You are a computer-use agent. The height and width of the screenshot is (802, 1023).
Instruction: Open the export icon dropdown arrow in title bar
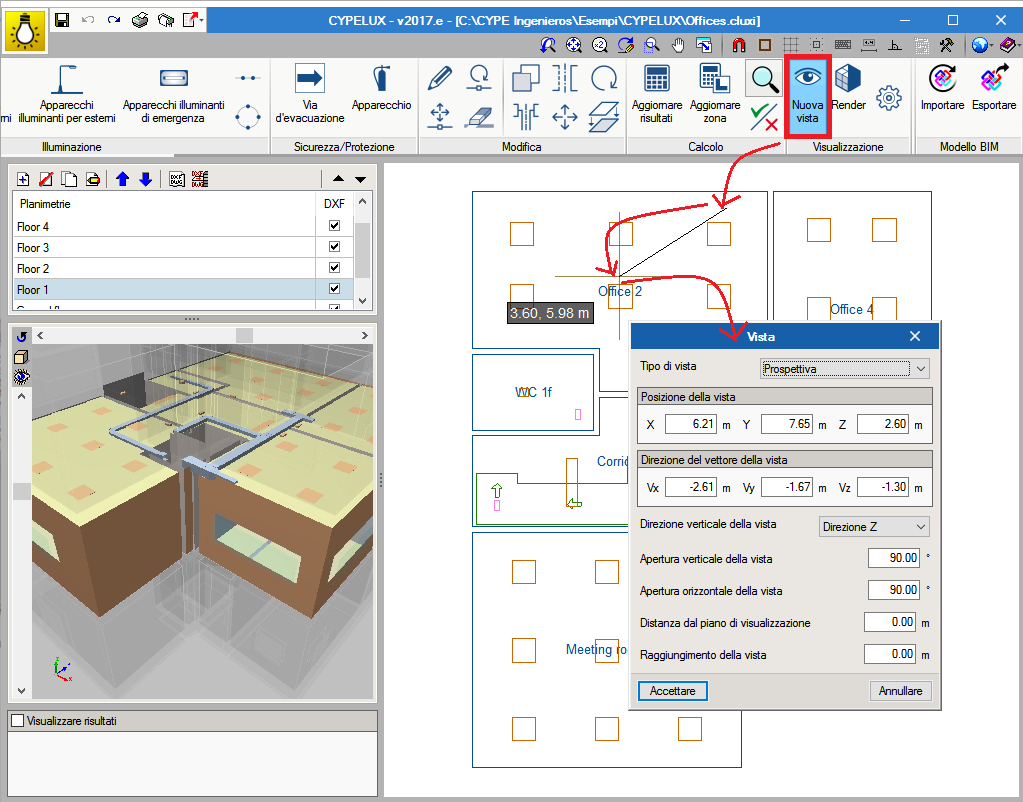[202, 20]
